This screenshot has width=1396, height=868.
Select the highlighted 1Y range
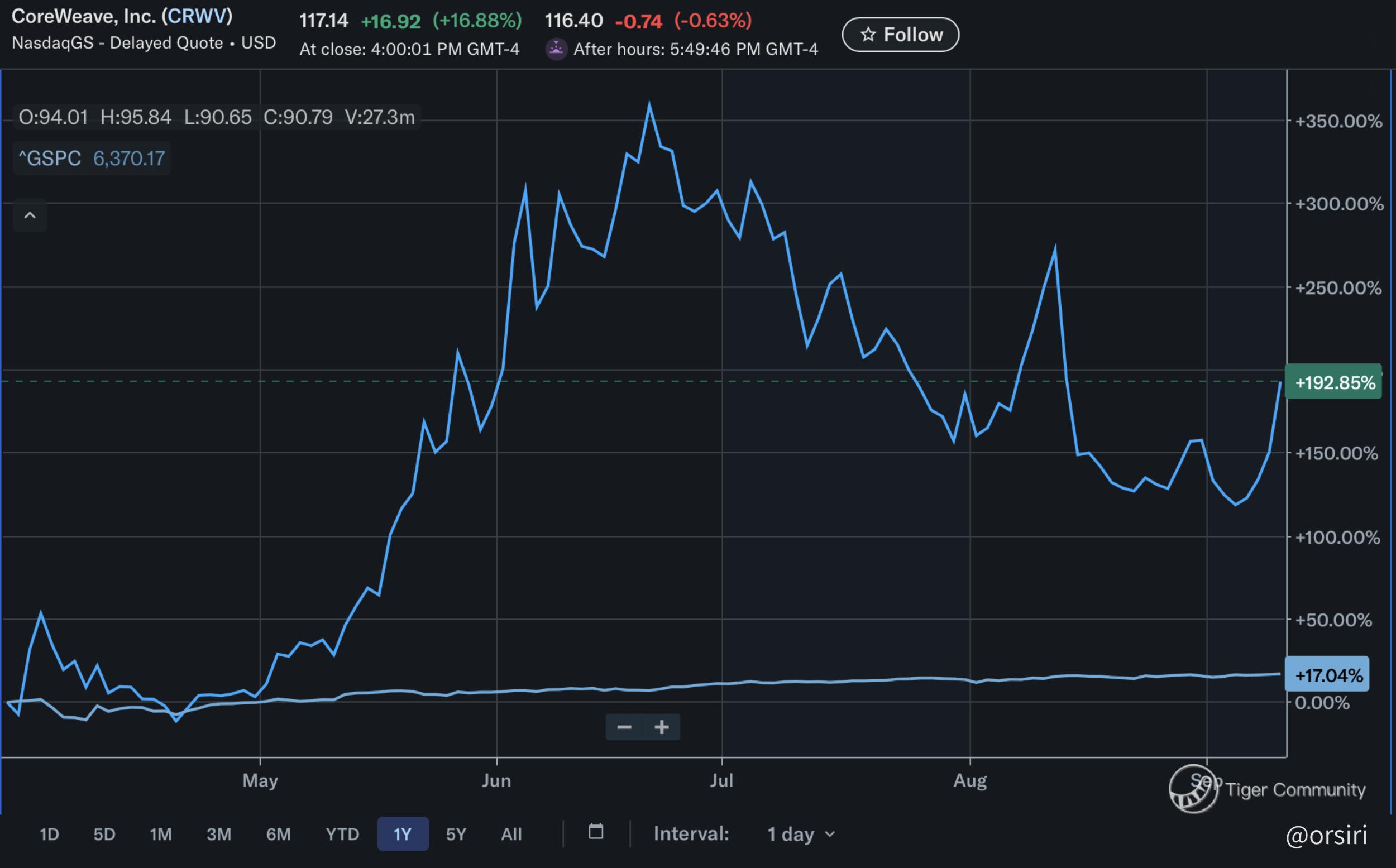[403, 834]
